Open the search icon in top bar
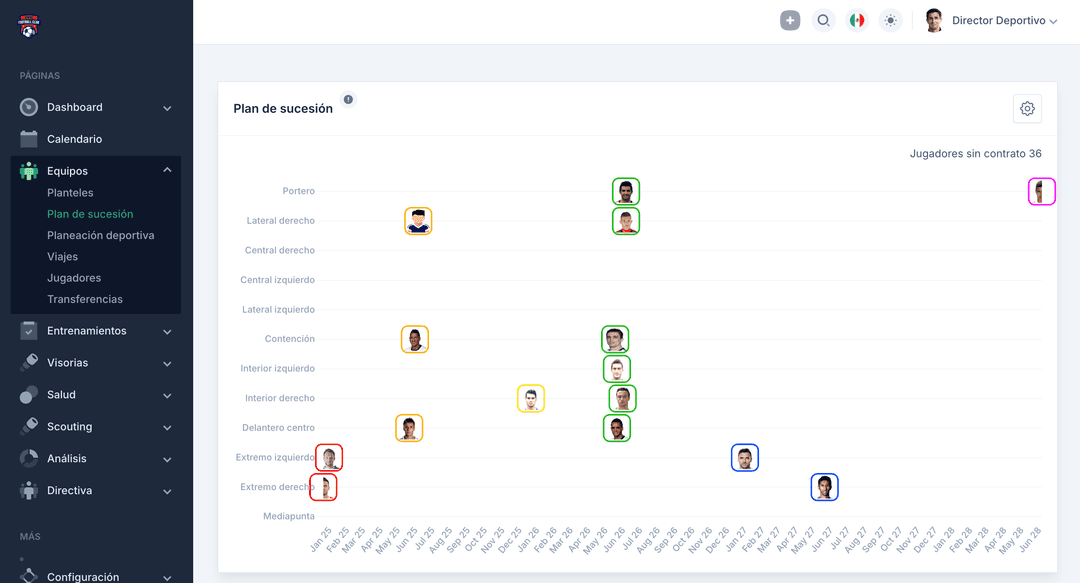This screenshot has height=583, width=1080. (x=823, y=20)
